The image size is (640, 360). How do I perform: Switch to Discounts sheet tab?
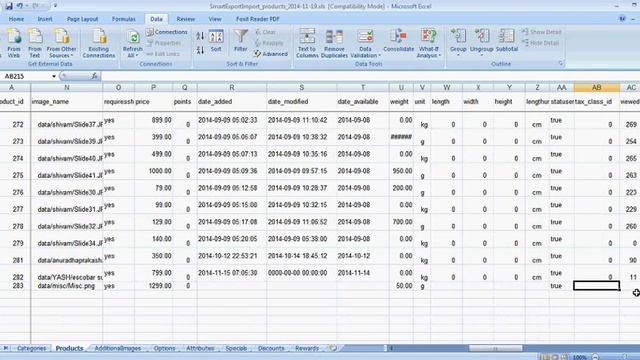click(271, 348)
